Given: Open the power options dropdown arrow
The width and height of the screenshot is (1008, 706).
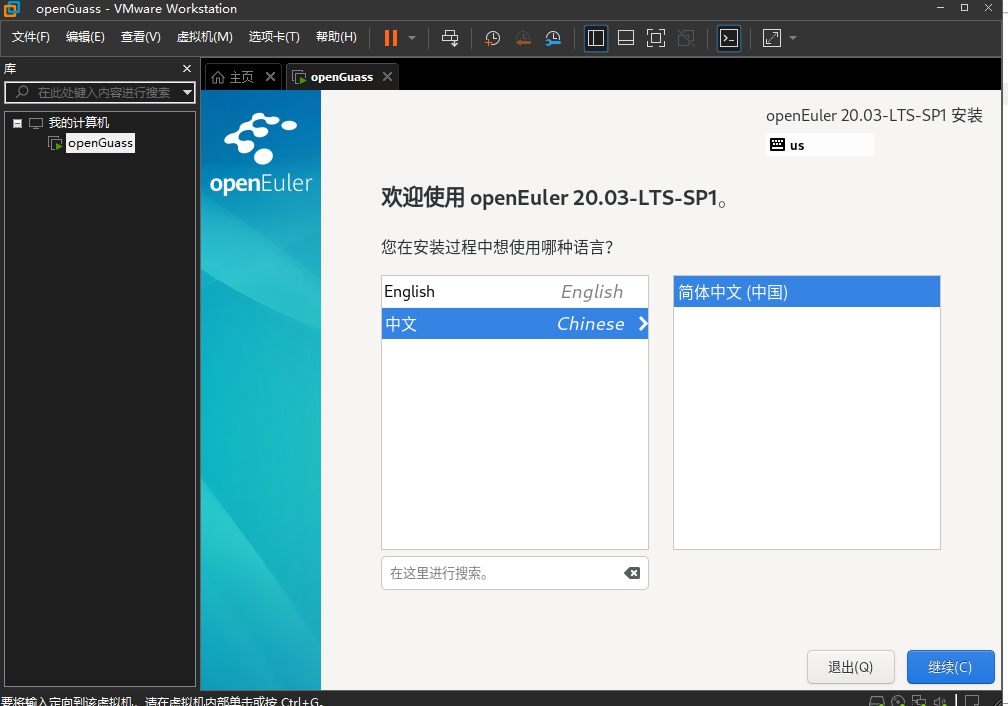Looking at the screenshot, I should [x=412, y=38].
